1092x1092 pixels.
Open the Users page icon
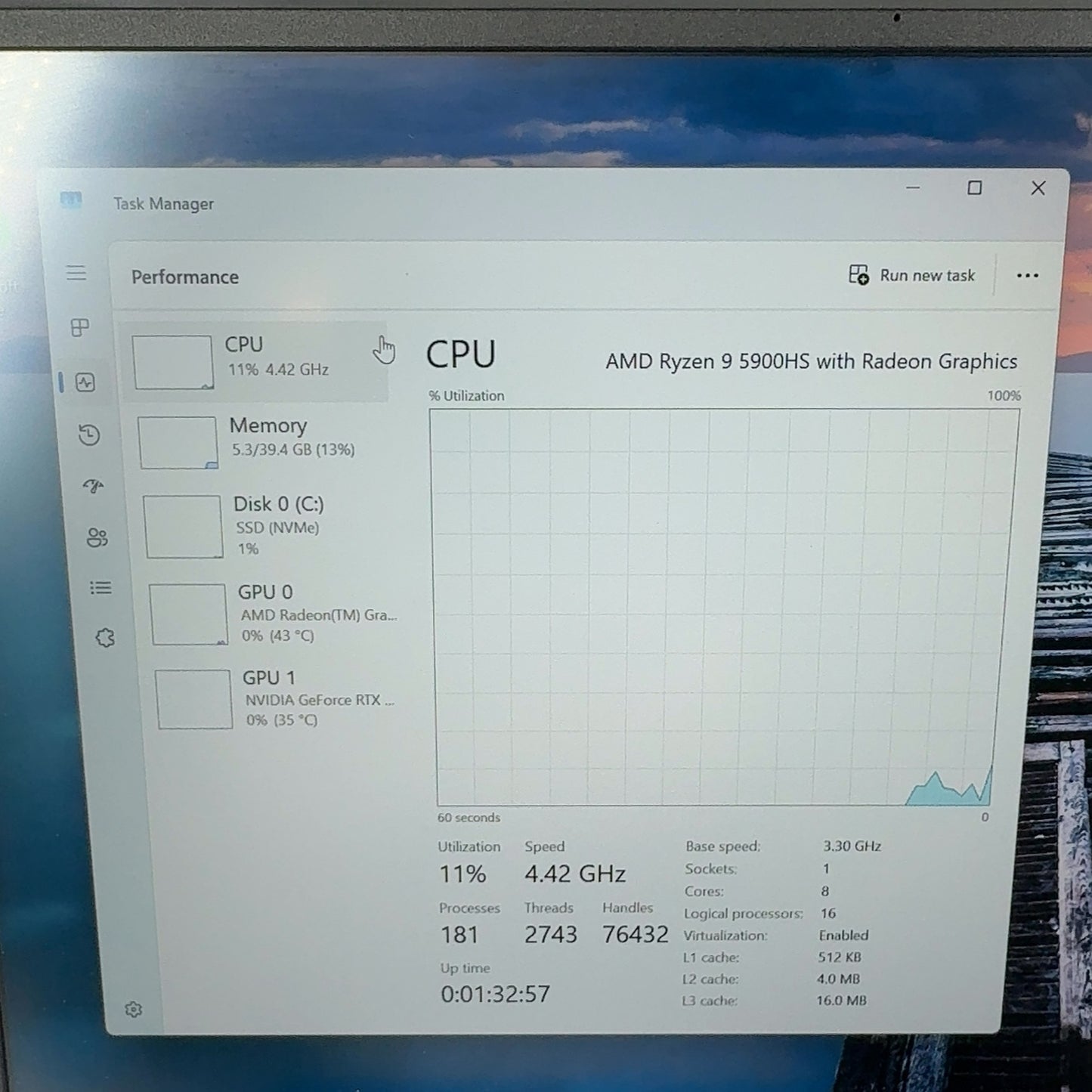click(x=97, y=537)
